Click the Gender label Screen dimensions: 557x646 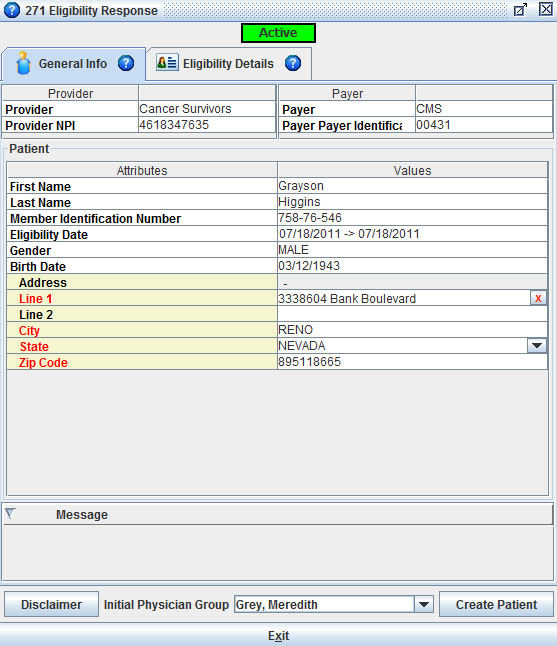(x=30, y=250)
